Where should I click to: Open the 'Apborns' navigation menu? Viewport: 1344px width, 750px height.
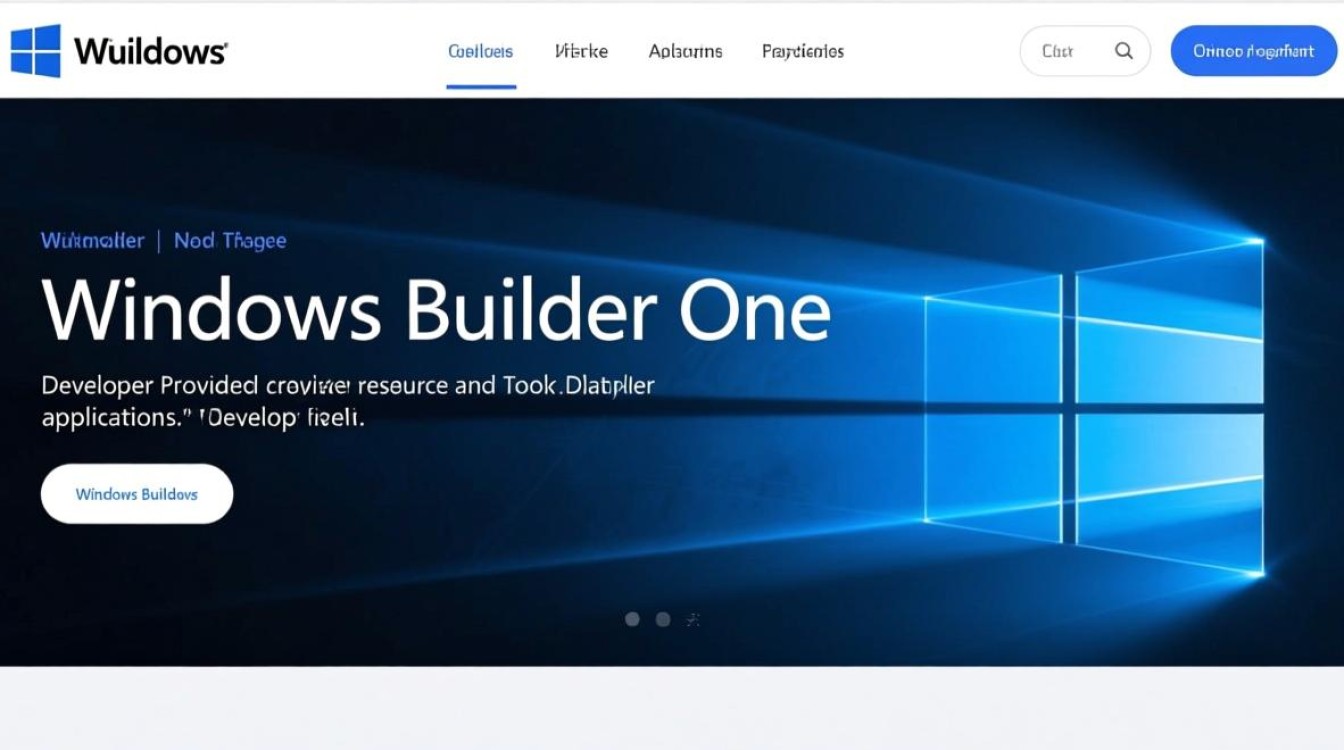[x=684, y=51]
